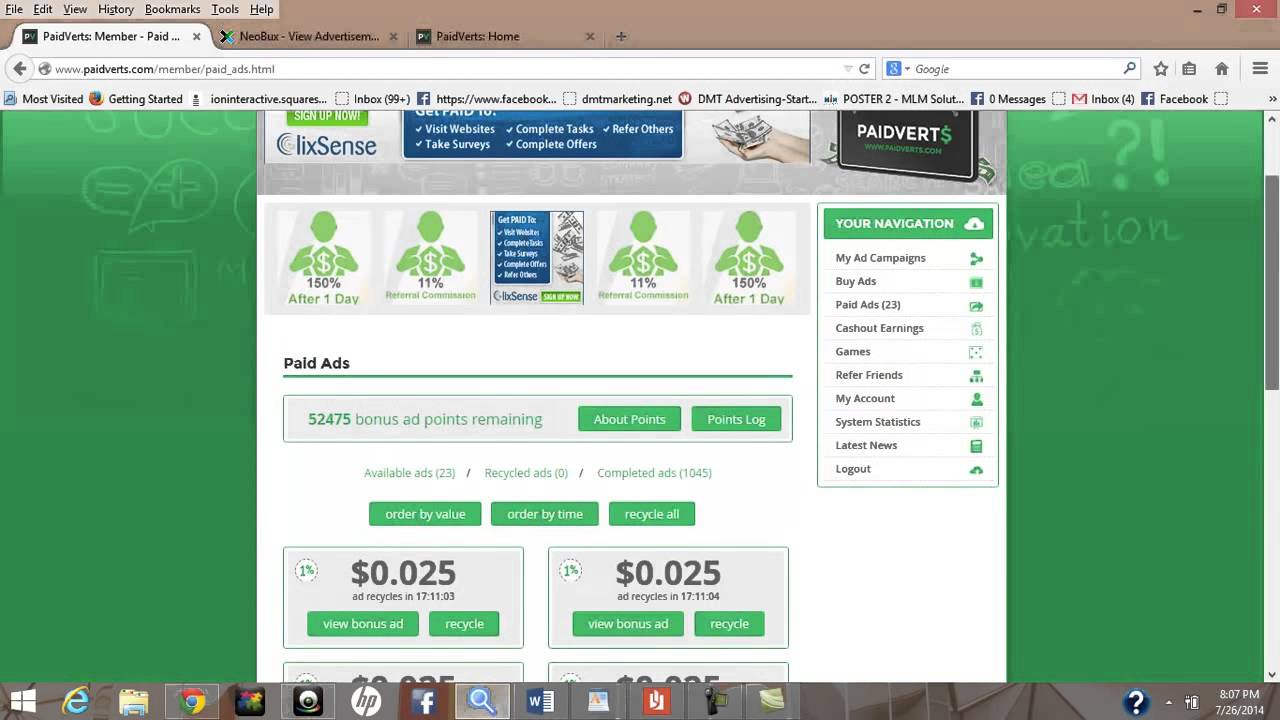Click the ClixSense Get Paid To thumbnail
The width and height of the screenshot is (1280, 720).
(x=537, y=257)
